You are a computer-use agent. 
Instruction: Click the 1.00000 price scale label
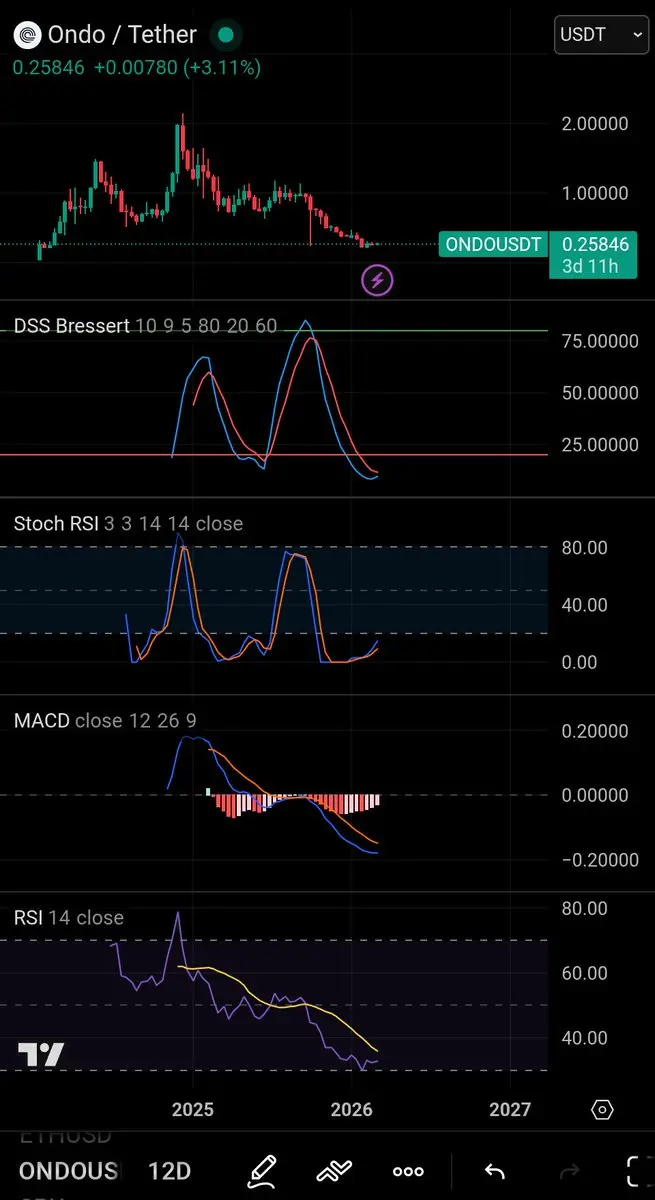click(x=595, y=193)
